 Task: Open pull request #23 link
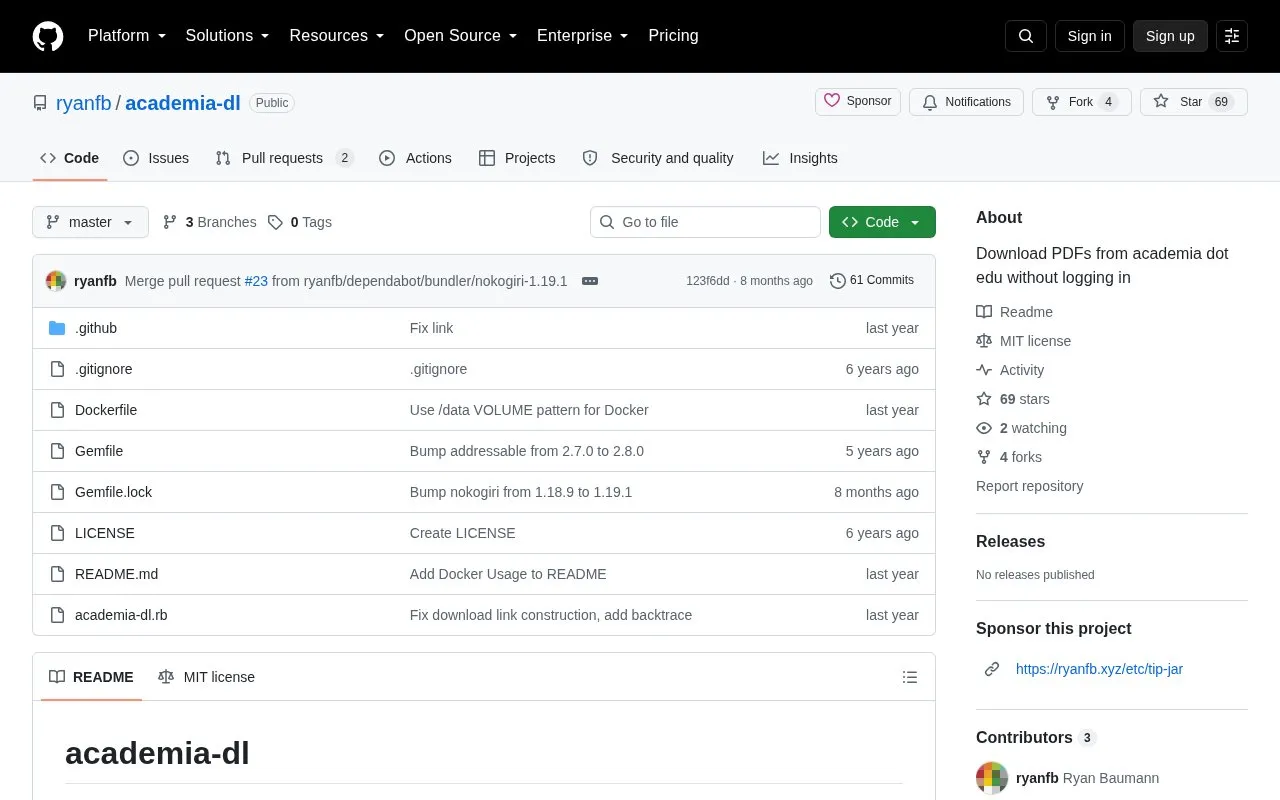point(256,281)
